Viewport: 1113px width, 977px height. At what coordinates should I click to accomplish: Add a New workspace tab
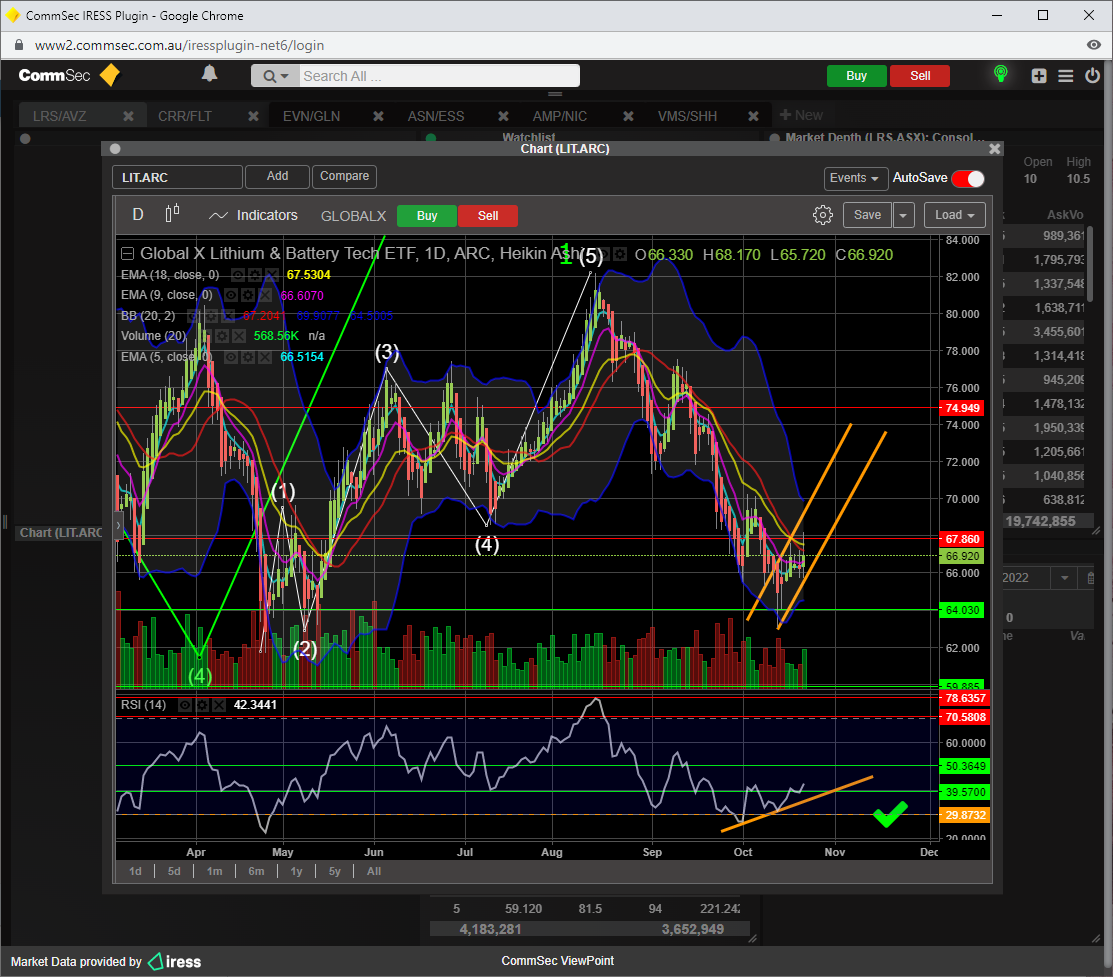[x=801, y=115]
